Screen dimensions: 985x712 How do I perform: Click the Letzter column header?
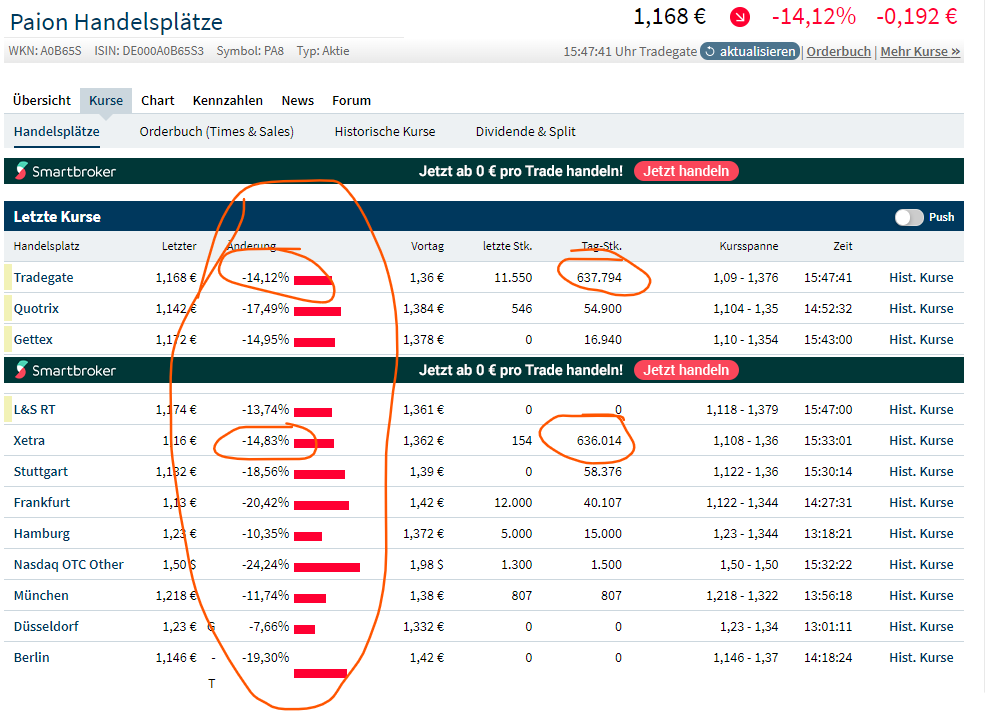[179, 246]
